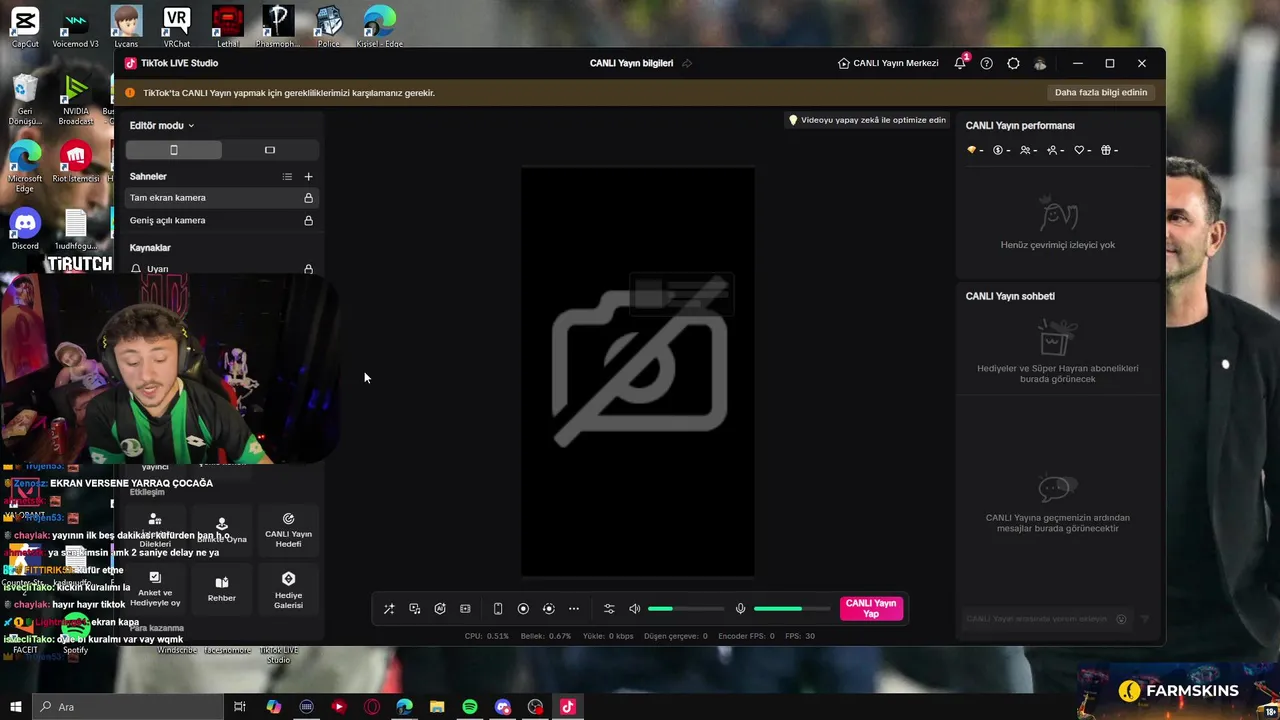This screenshot has width=1280, height=720.
Task: Open Spotify from the taskbar
Action: (470, 707)
